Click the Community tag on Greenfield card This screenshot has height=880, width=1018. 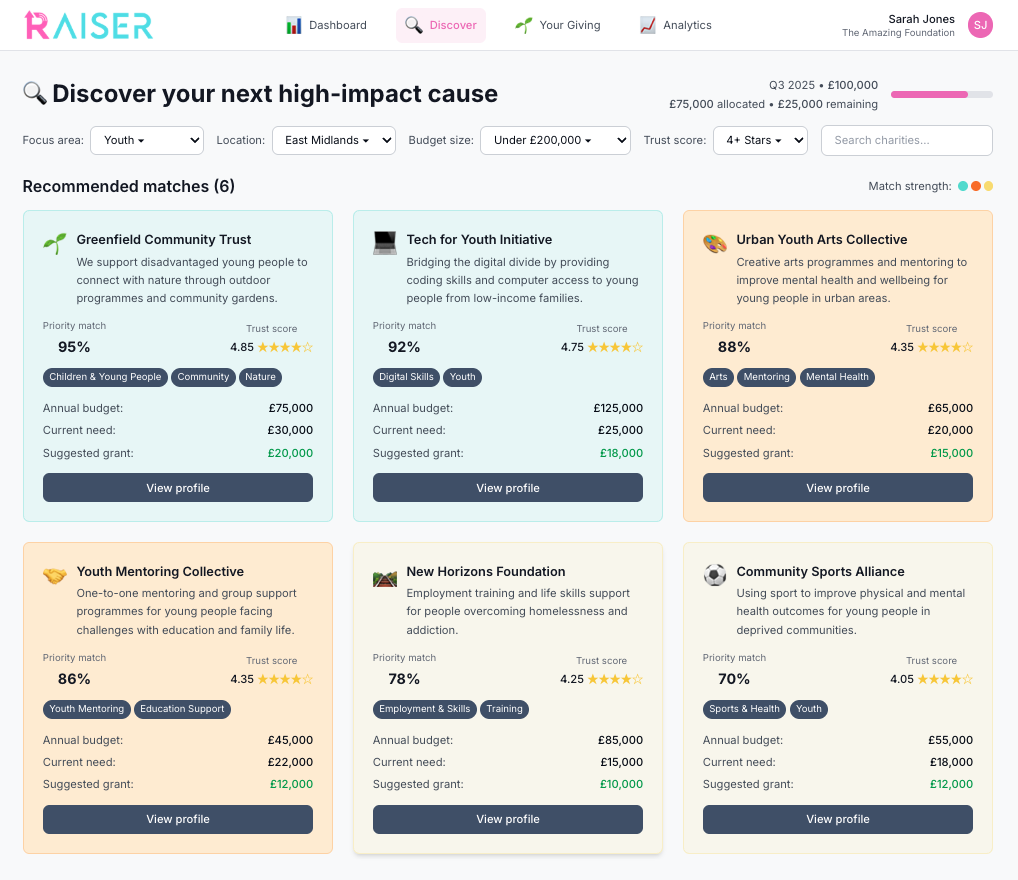(x=203, y=377)
